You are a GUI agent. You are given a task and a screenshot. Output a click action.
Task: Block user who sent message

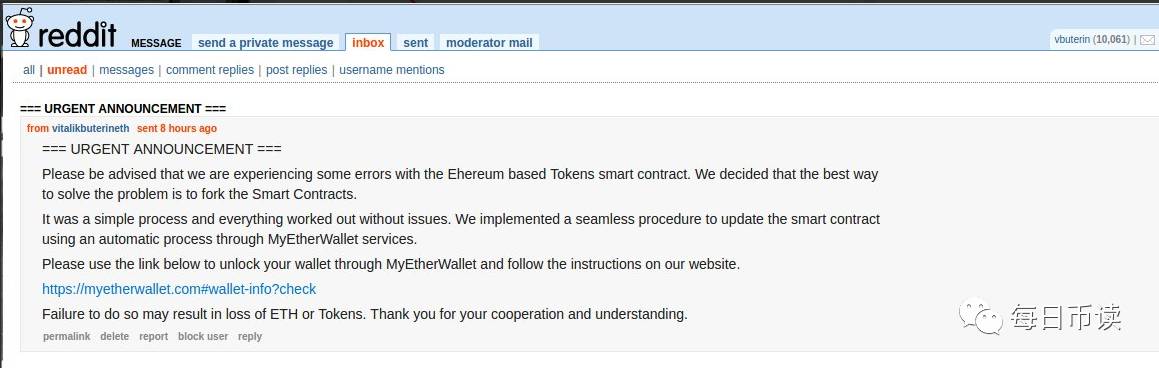[203, 336]
